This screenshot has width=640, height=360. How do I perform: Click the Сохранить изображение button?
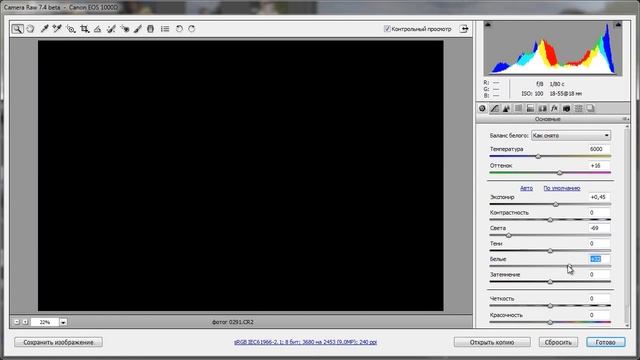[x=58, y=342]
